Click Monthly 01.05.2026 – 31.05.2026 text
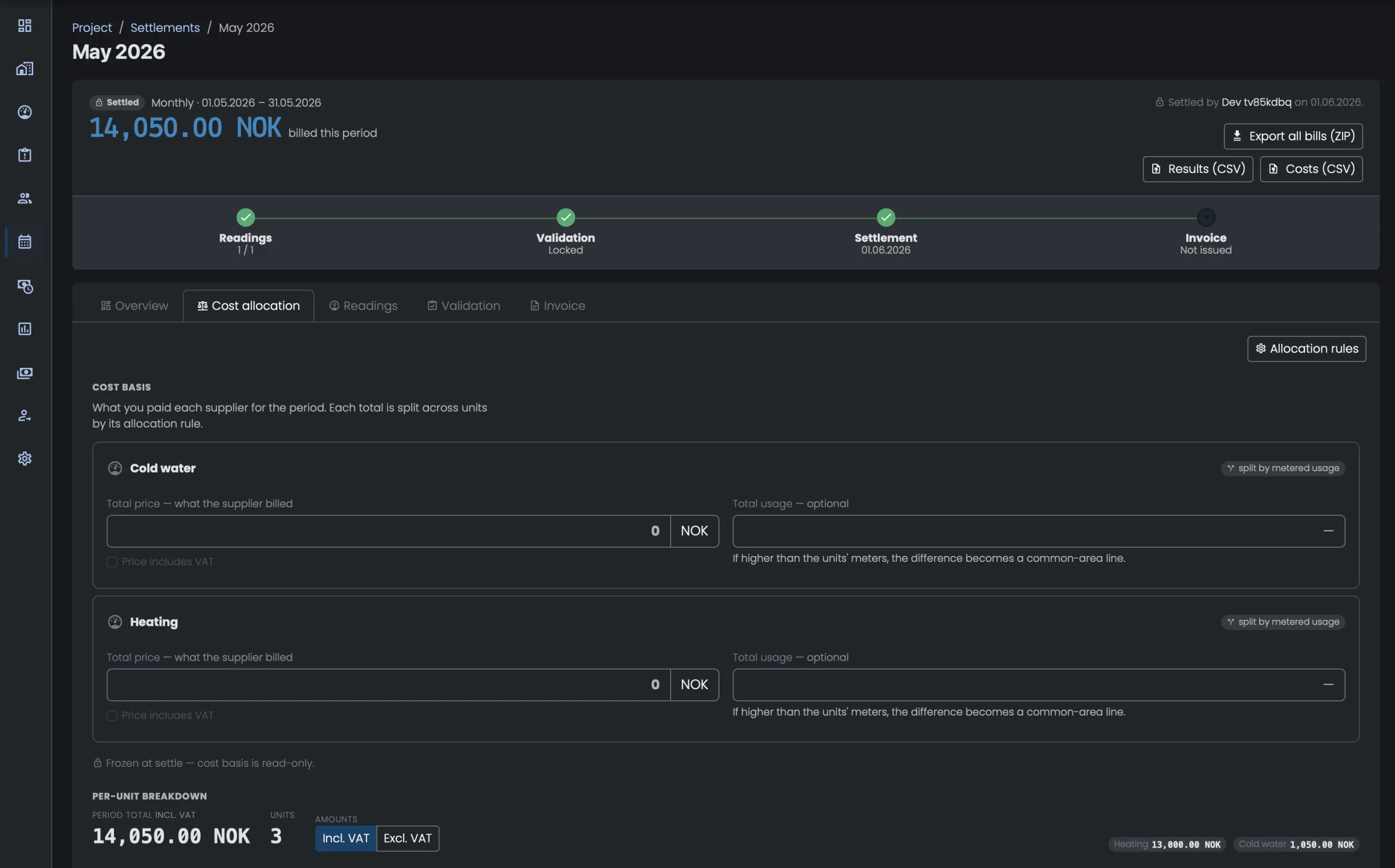Image resolution: width=1395 pixels, height=868 pixels. point(236,102)
